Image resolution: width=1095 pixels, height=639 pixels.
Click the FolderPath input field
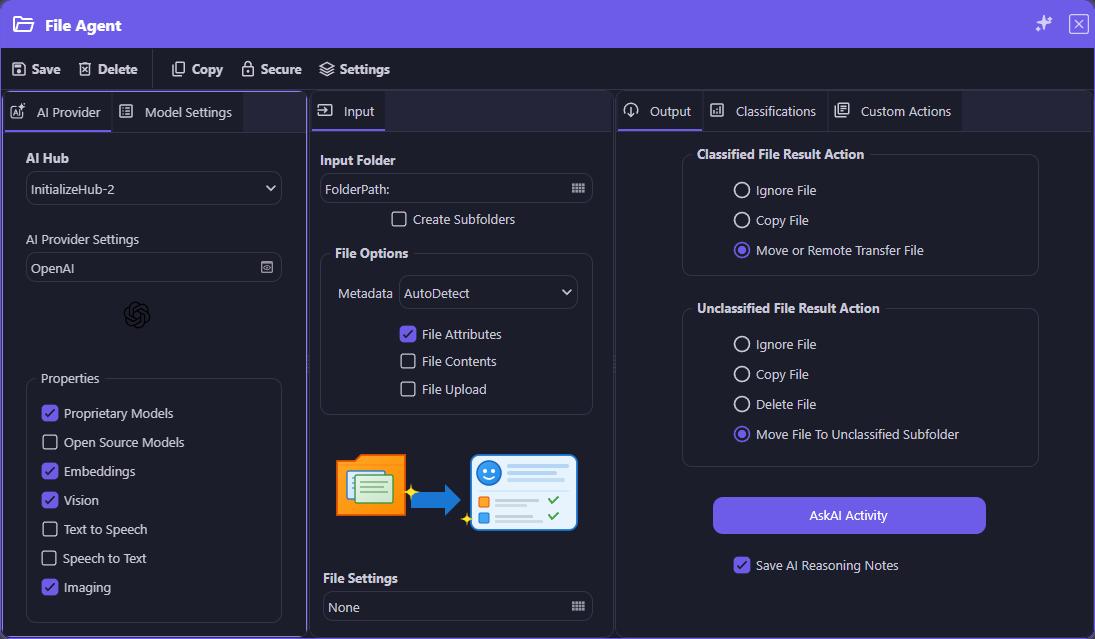(x=456, y=189)
